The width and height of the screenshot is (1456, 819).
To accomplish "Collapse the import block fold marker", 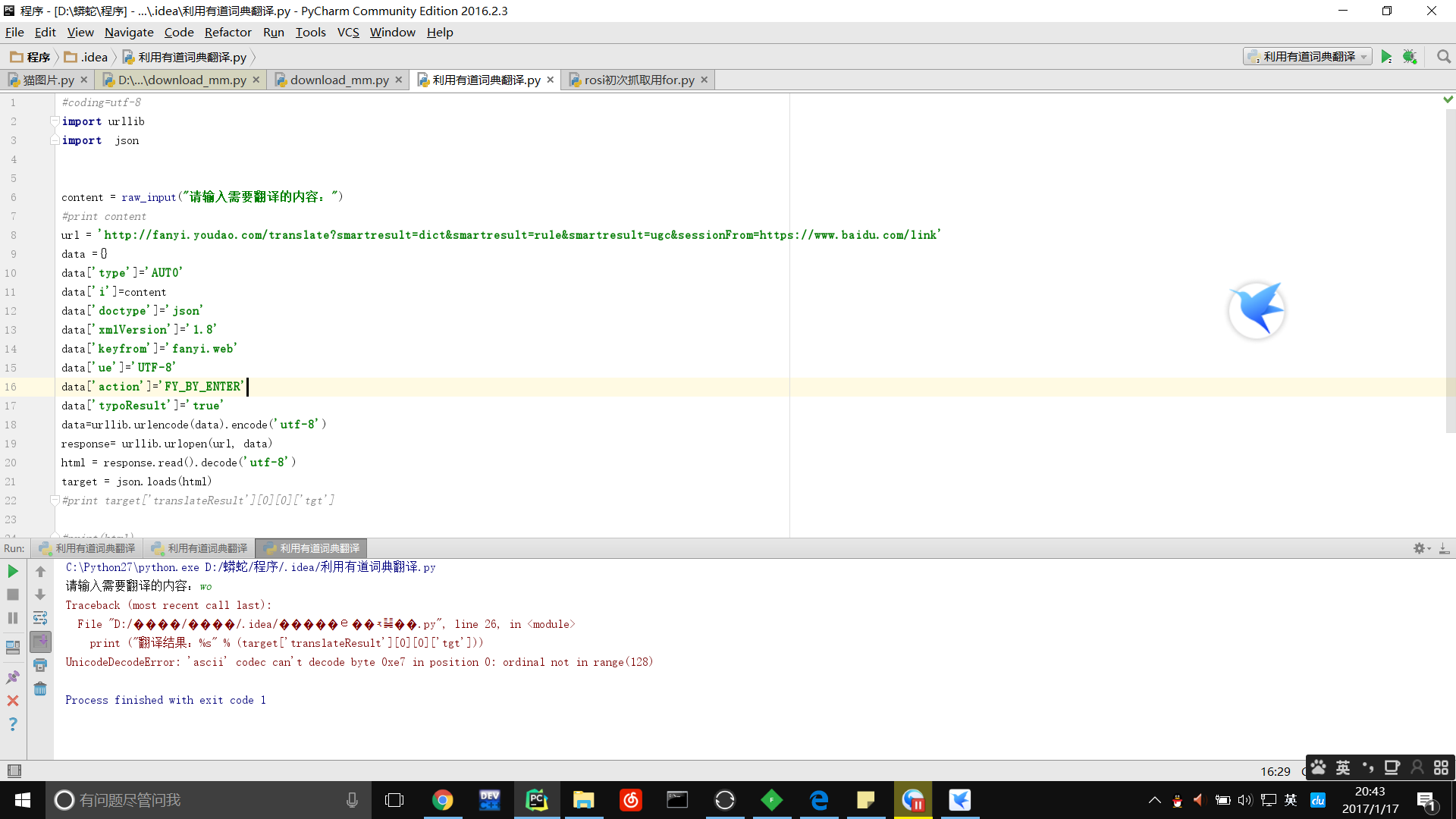I will click(x=55, y=121).
